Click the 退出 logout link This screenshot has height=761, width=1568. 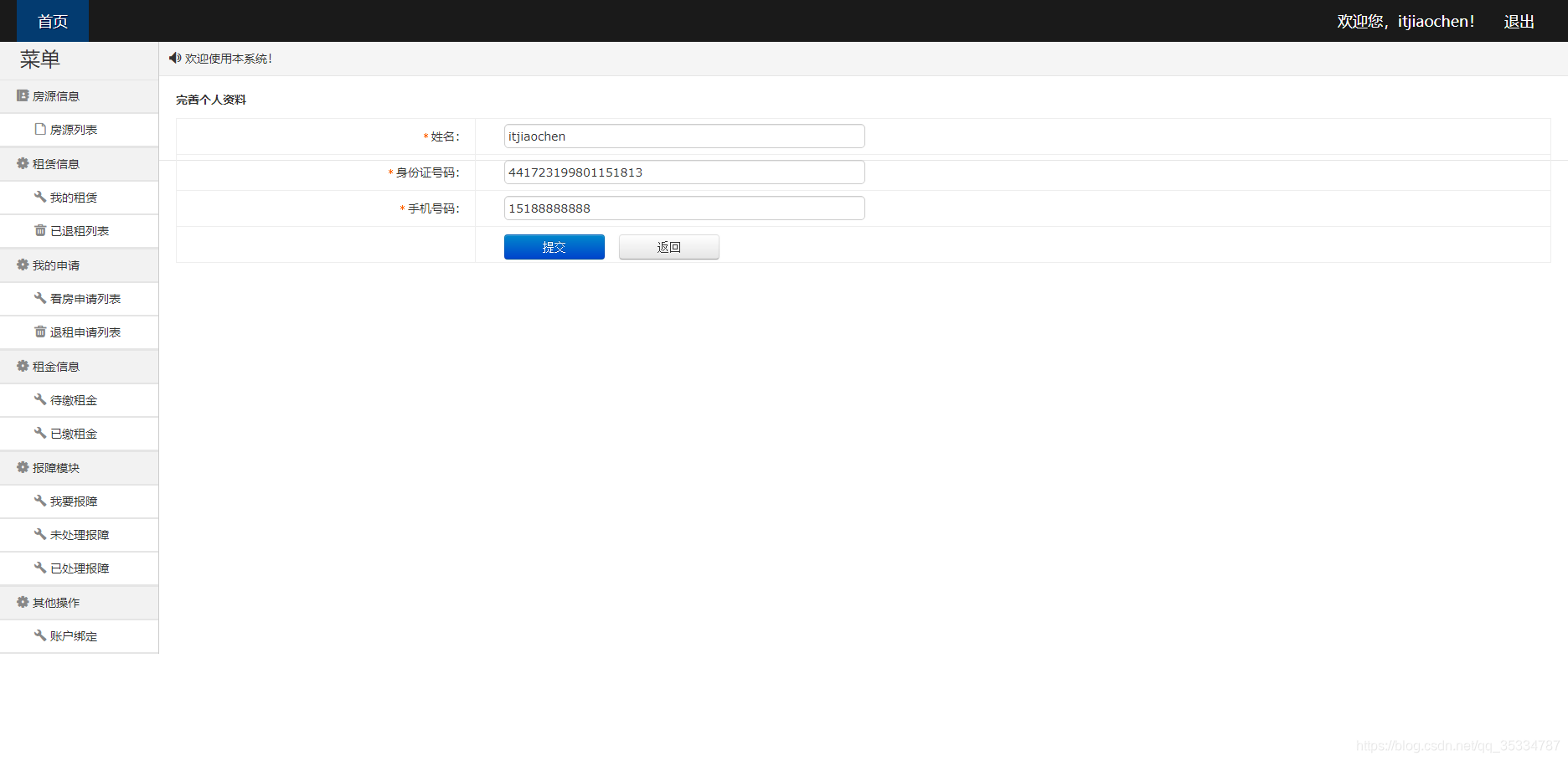coord(1519,22)
